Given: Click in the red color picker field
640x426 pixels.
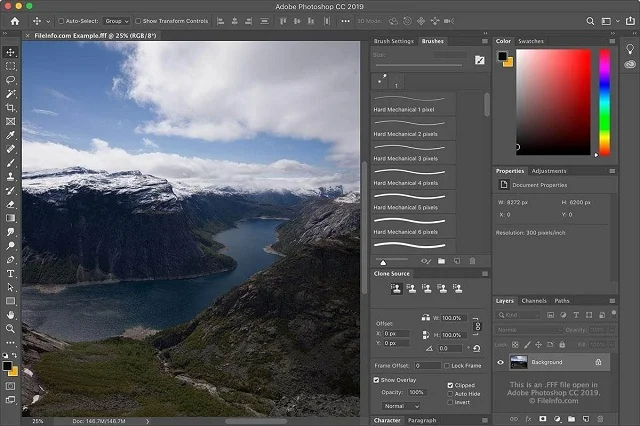Looking at the screenshot, I should (553, 102).
